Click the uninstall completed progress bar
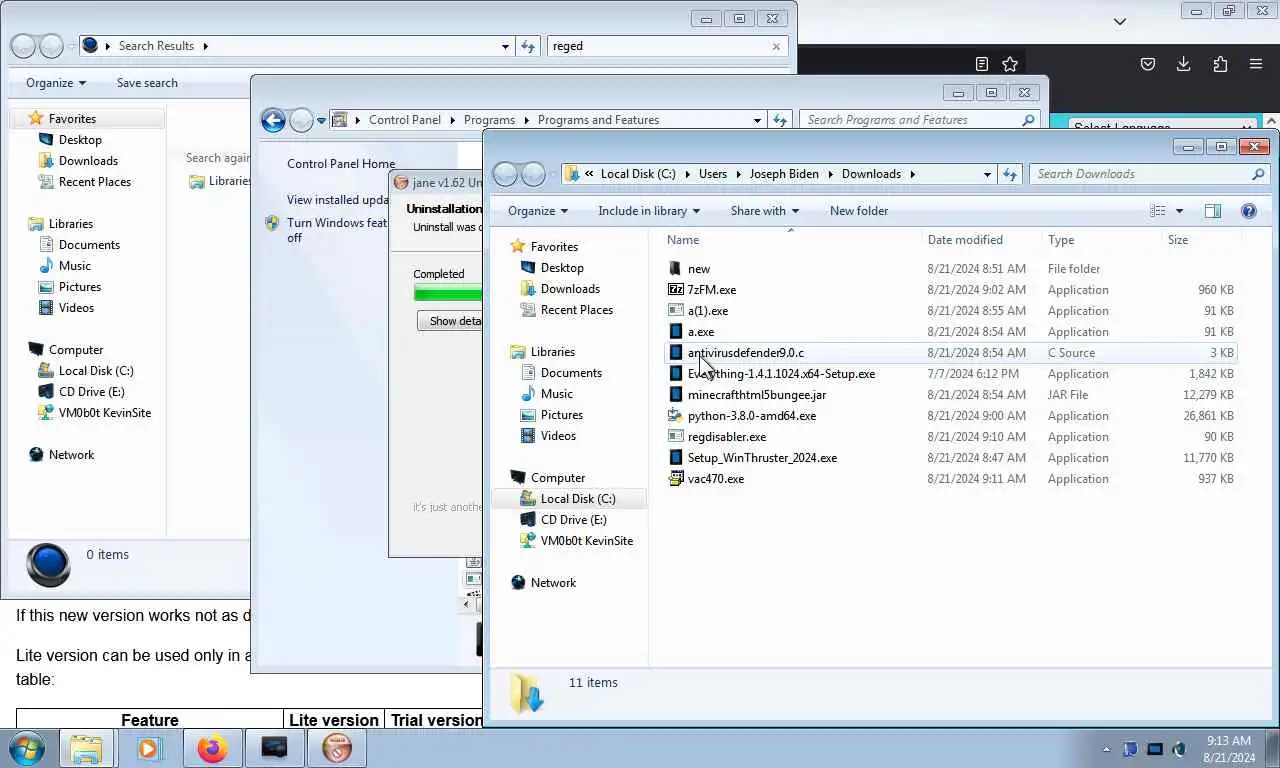Screen dimensions: 1280x768 pos(448,293)
